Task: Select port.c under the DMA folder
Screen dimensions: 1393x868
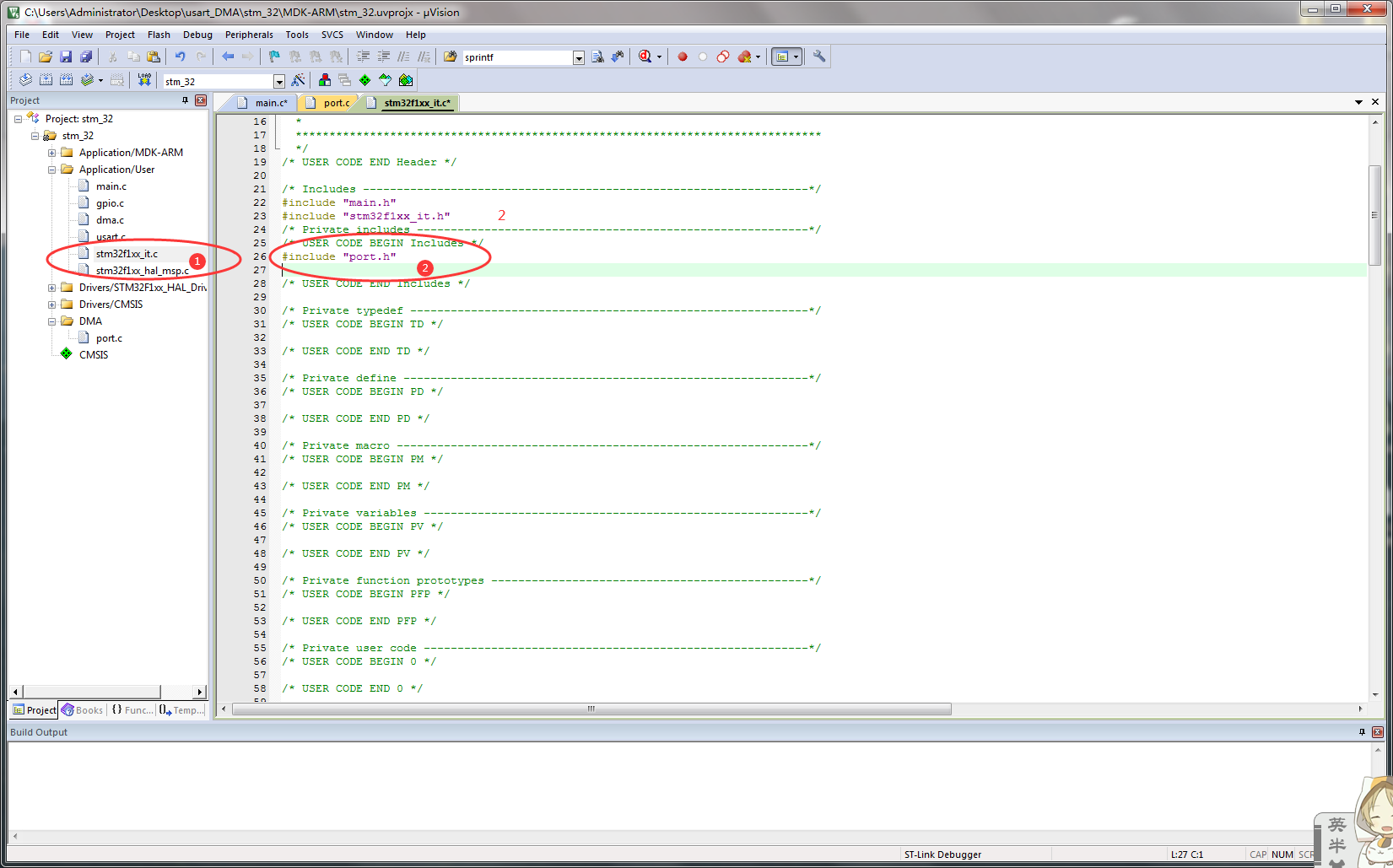Action: pos(109,338)
